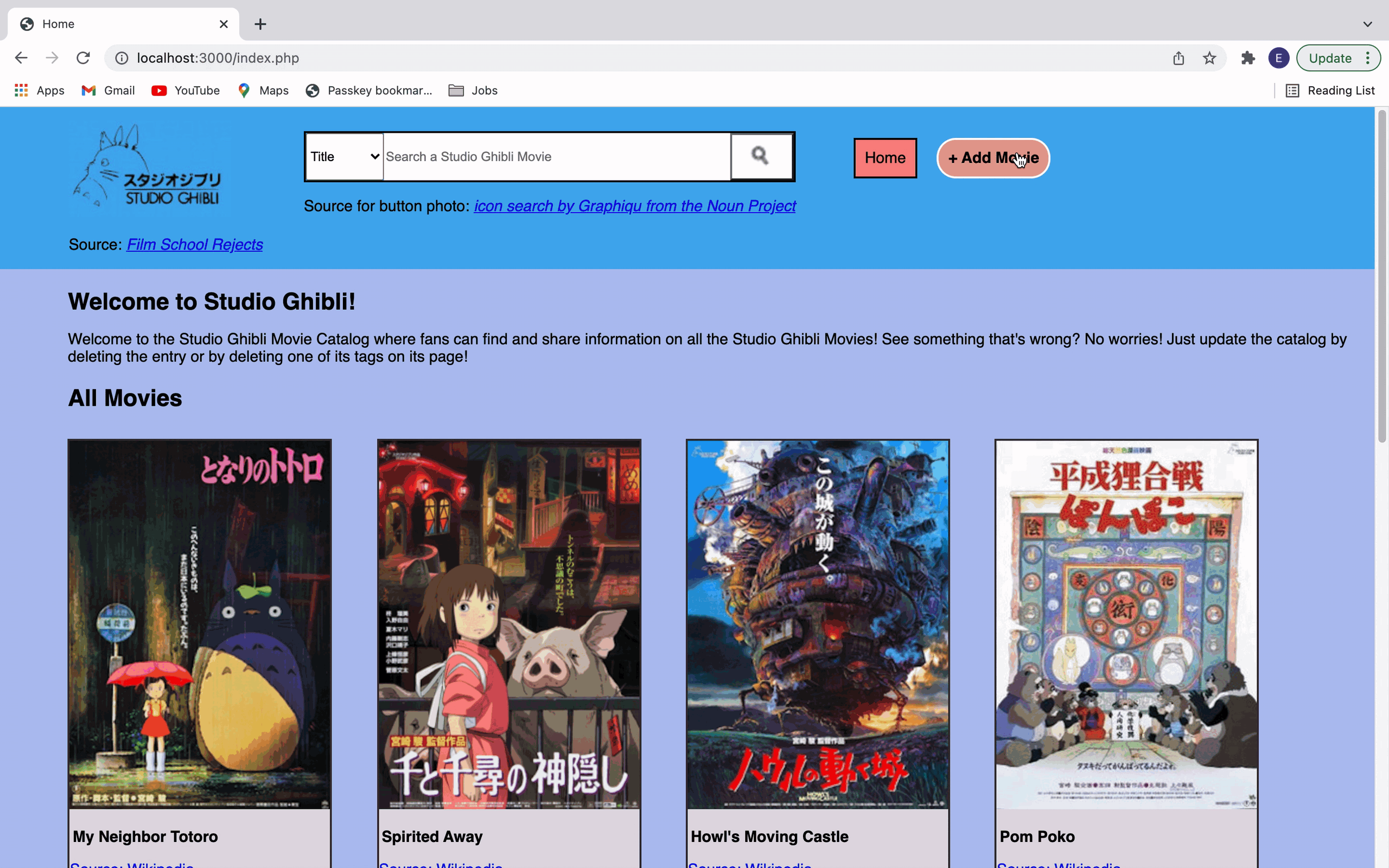Click the site information icon

(x=122, y=58)
